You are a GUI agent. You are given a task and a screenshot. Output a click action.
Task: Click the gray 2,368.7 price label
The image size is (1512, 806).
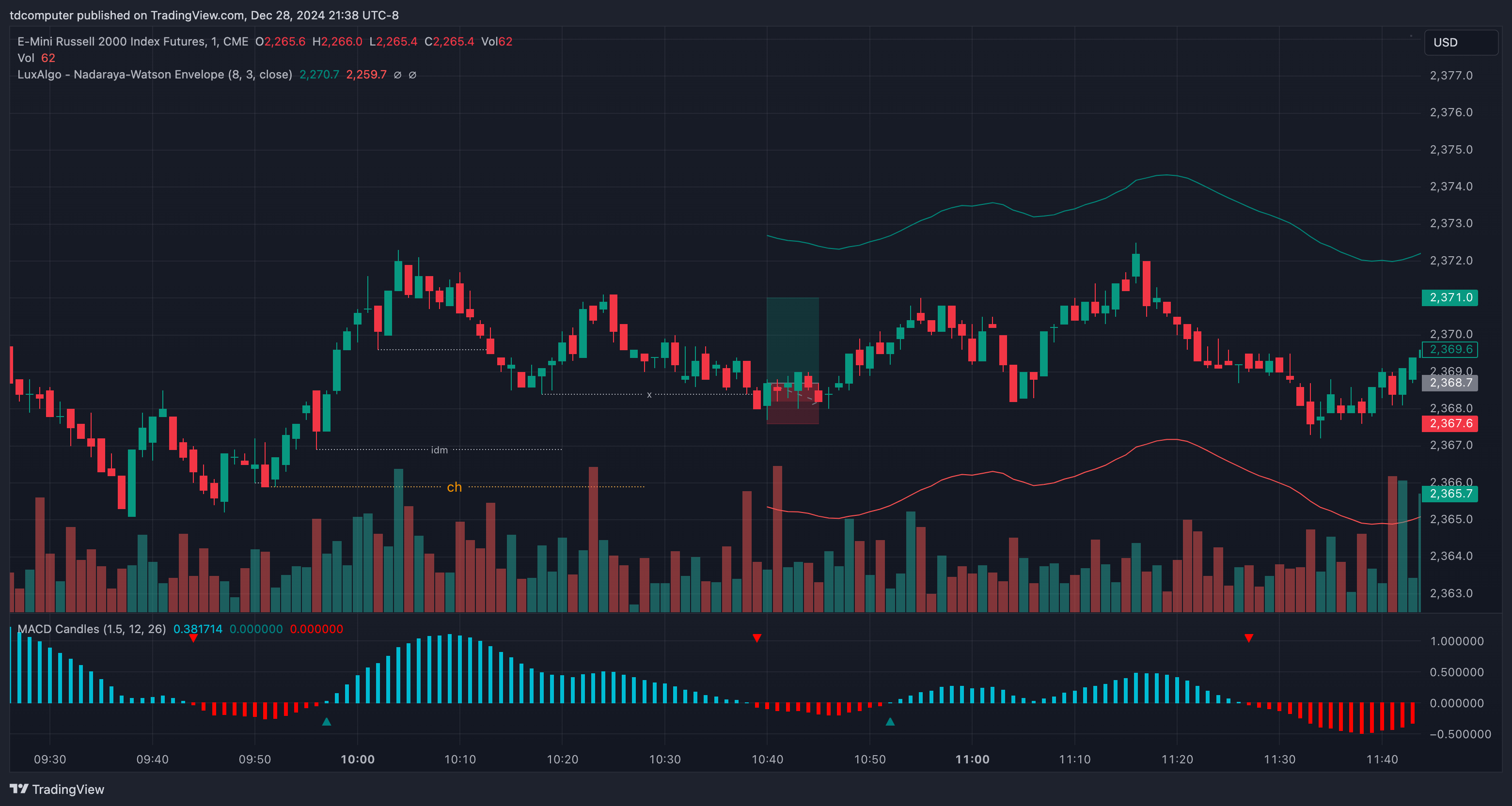click(1450, 383)
